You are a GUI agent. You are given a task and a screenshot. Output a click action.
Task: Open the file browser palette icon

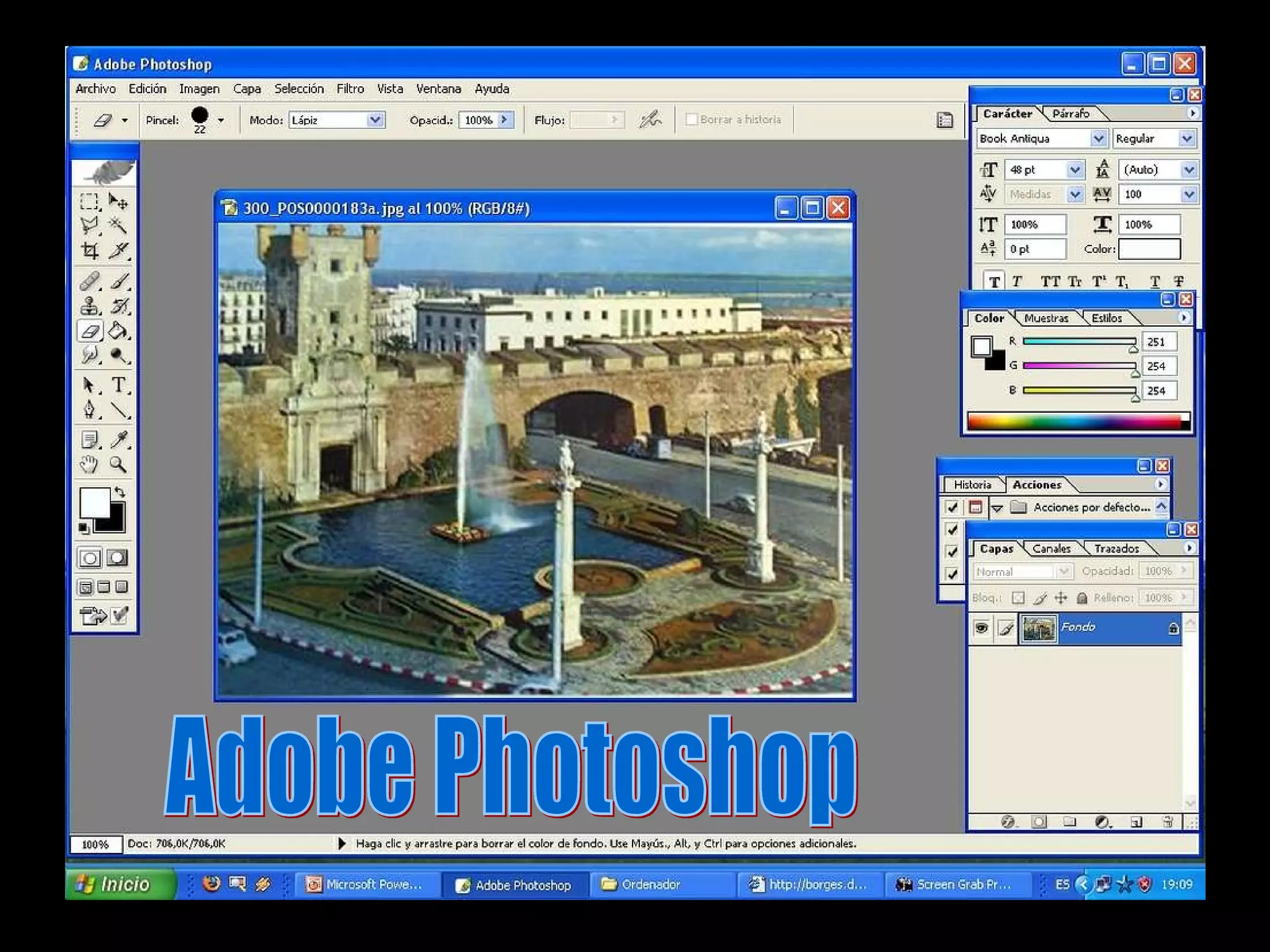tap(944, 120)
